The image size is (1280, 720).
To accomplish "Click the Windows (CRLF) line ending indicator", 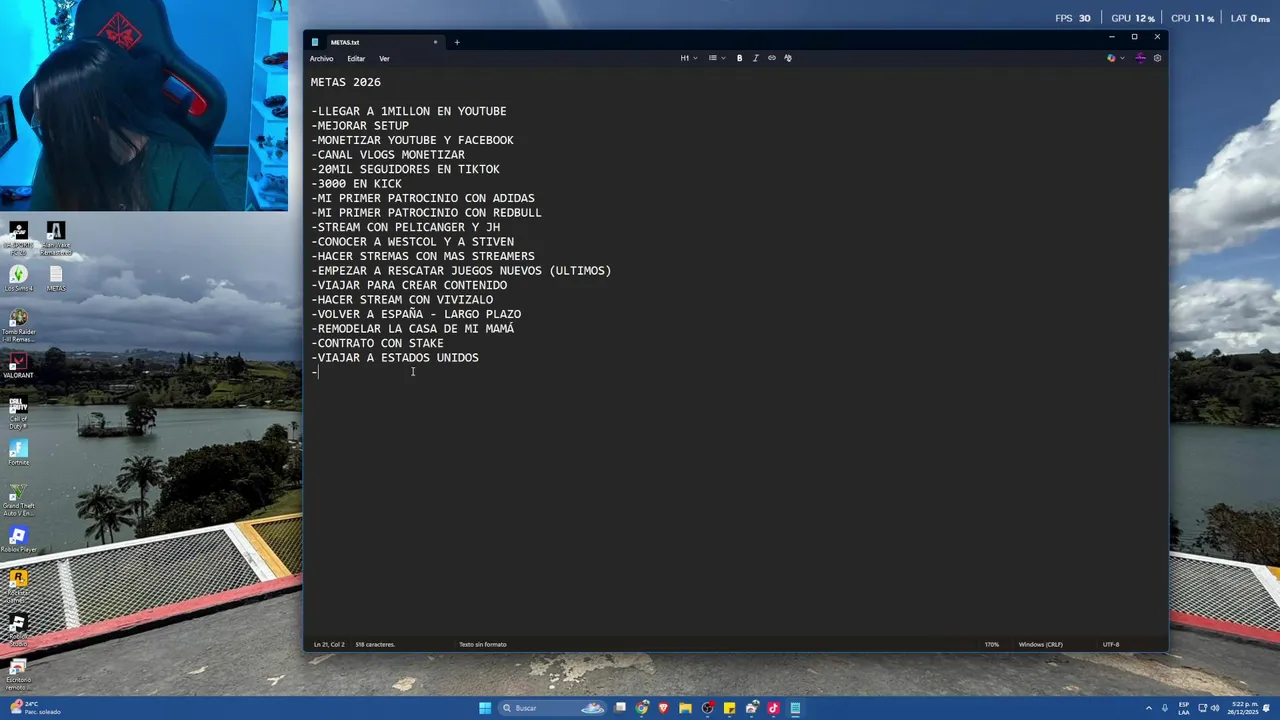I will (x=1041, y=644).
